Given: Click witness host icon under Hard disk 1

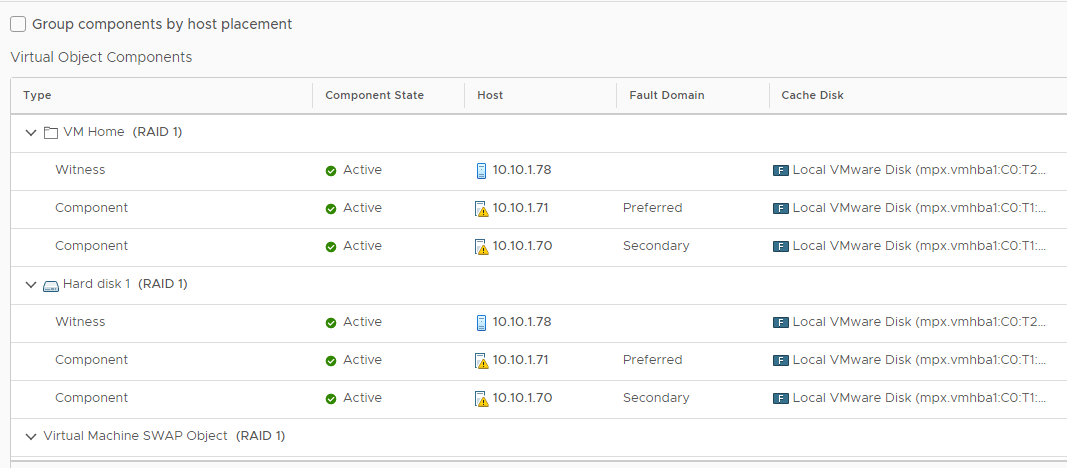Looking at the screenshot, I should (x=481, y=322).
